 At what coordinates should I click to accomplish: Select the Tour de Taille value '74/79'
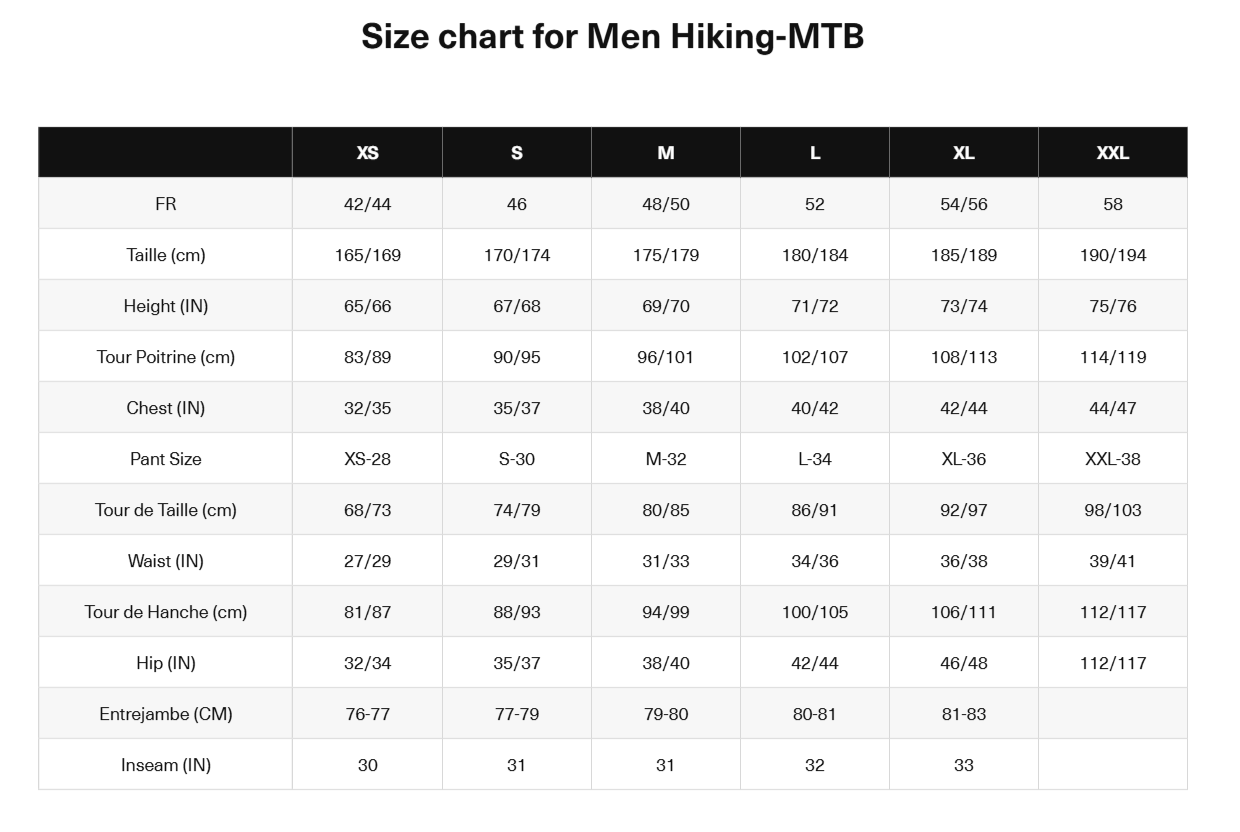[x=517, y=510]
